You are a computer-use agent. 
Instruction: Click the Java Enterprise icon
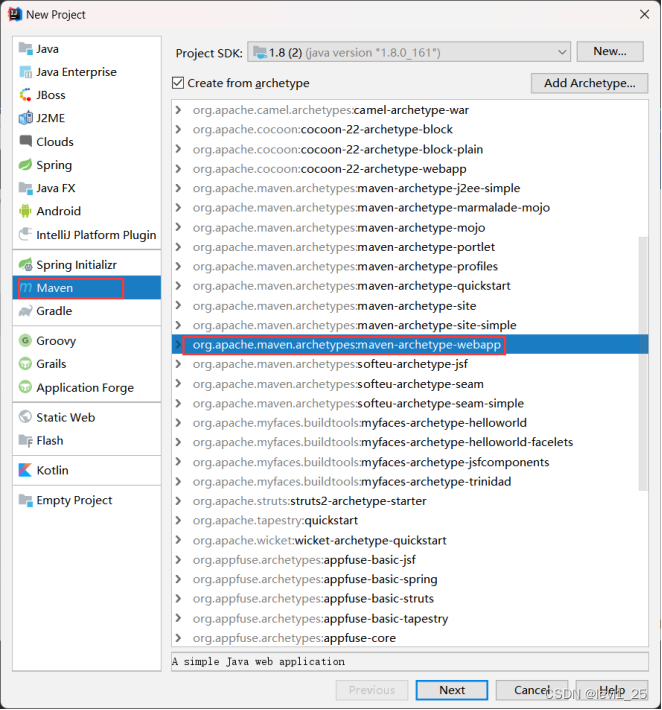pos(25,72)
